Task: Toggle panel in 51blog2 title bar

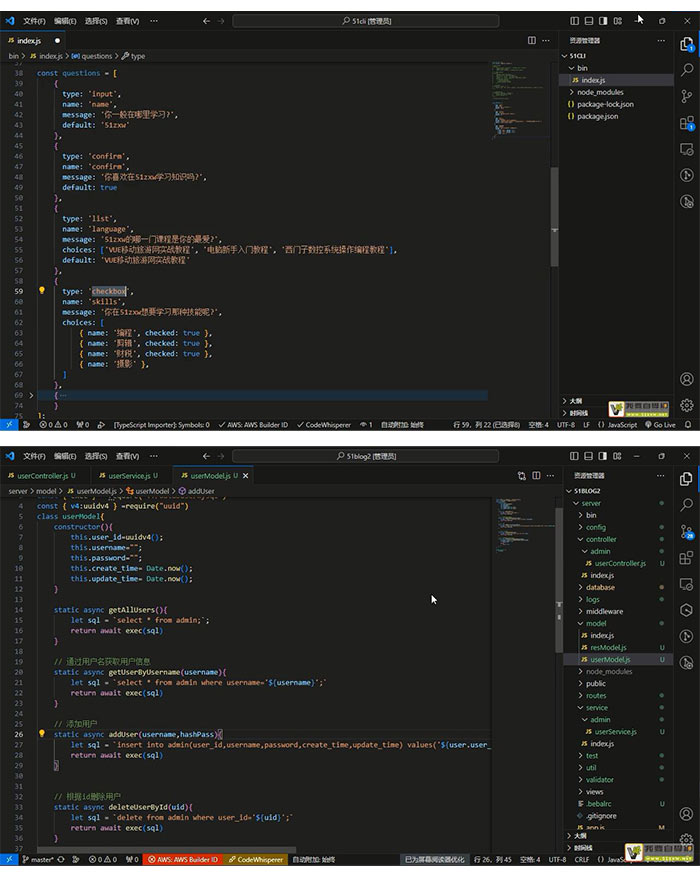Action: [588, 456]
